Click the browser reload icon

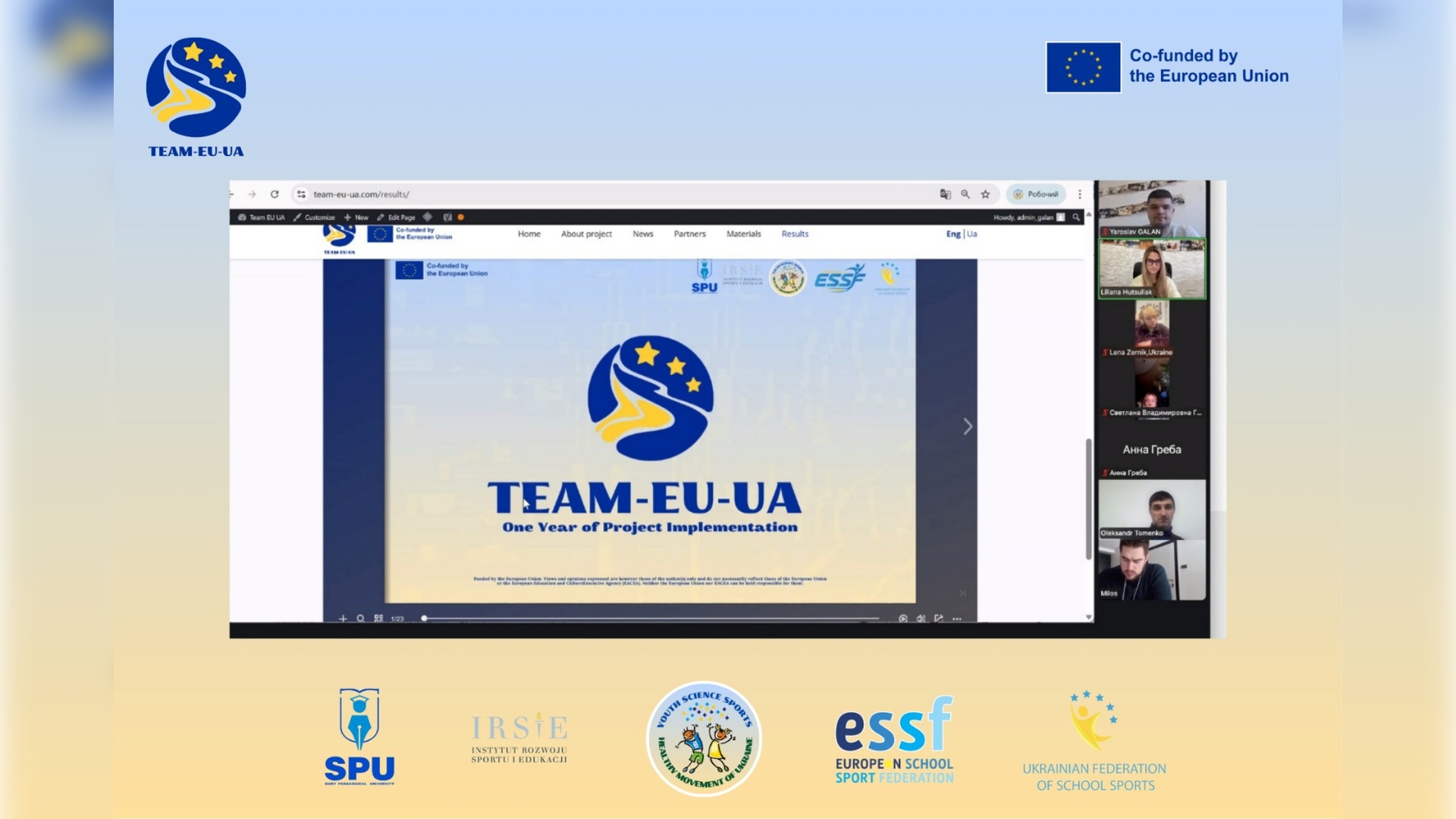(x=275, y=194)
